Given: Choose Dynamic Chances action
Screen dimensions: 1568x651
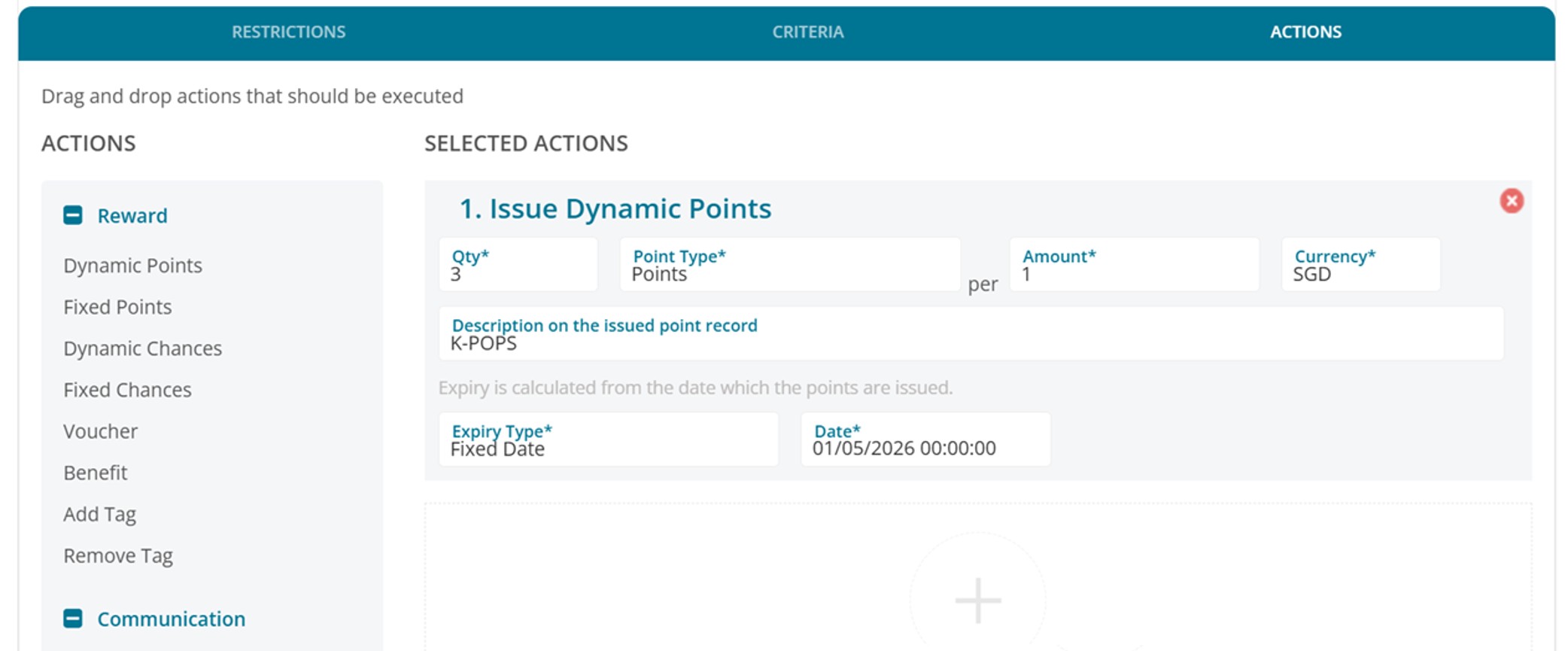Looking at the screenshot, I should tap(142, 348).
